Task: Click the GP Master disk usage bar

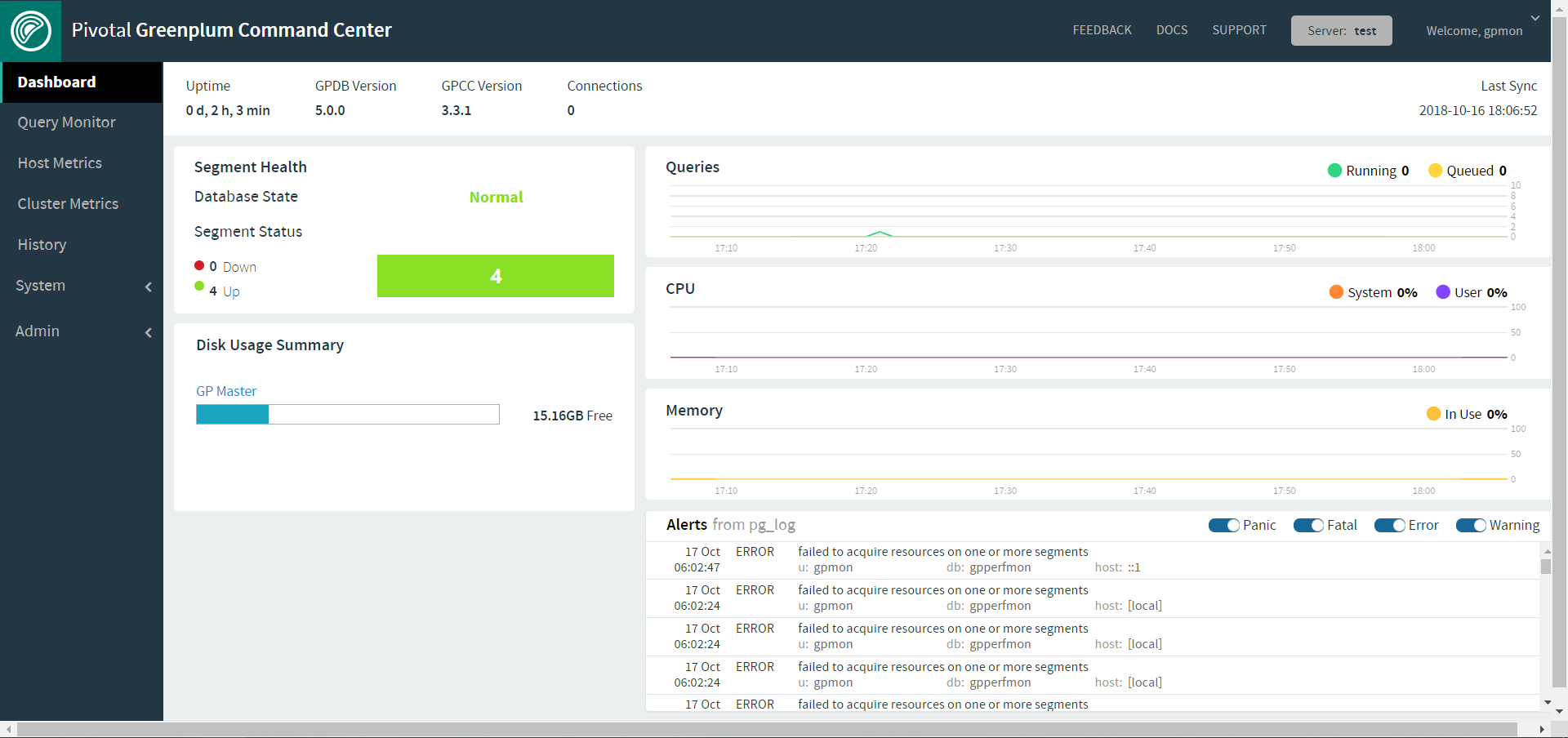Action: point(348,414)
